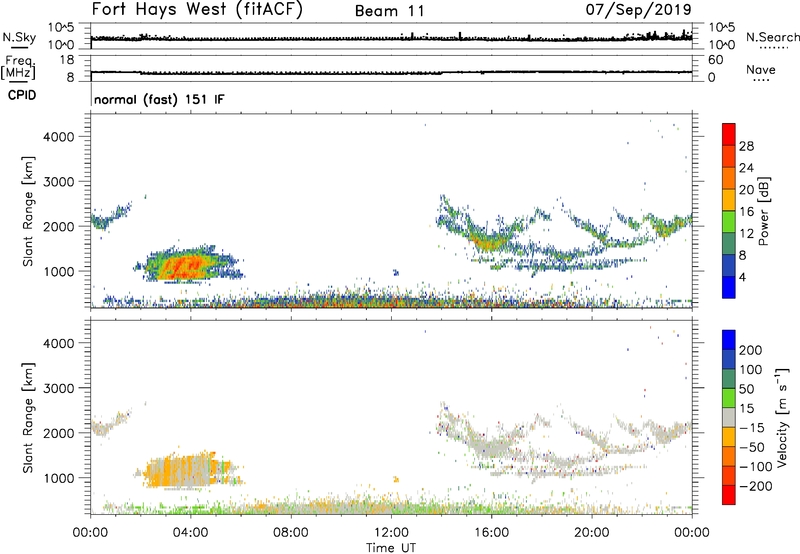Click the positive "200" velocity colorbar tick

click(751, 350)
